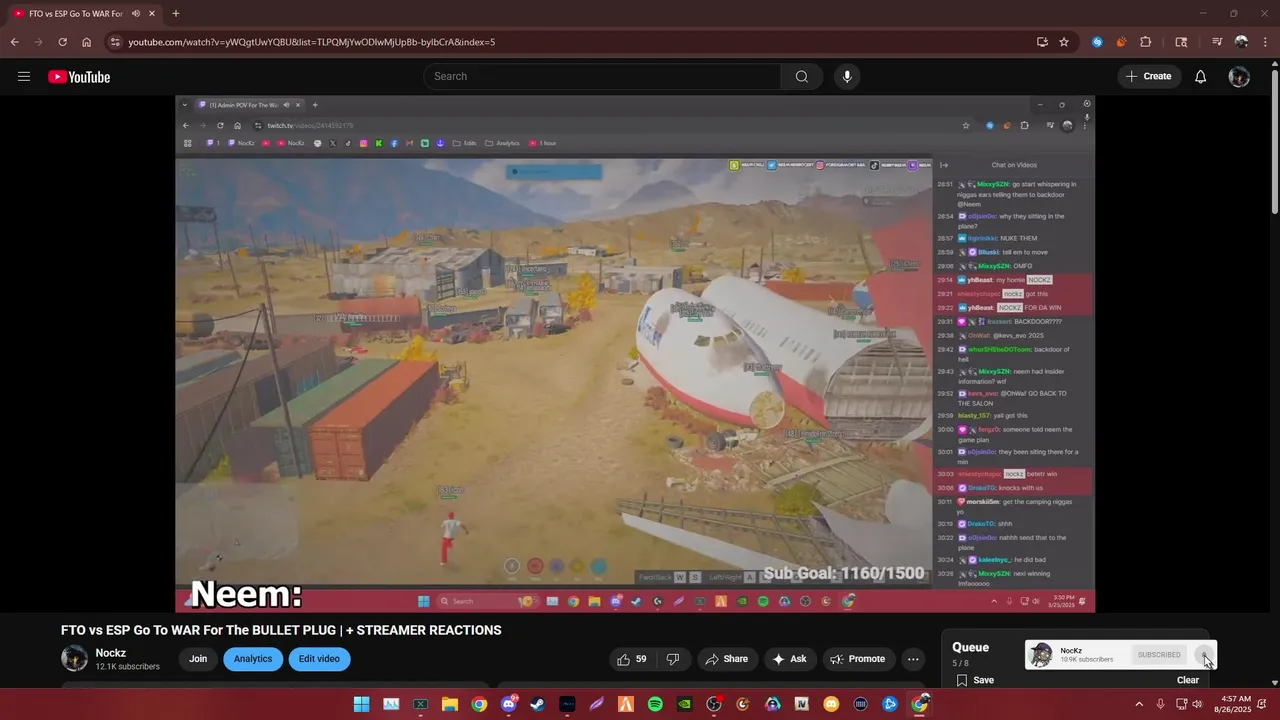This screenshot has height=720, width=1280.
Task: Save the queue as a playlist
Action: pyautogui.click(x=975, y=680)
